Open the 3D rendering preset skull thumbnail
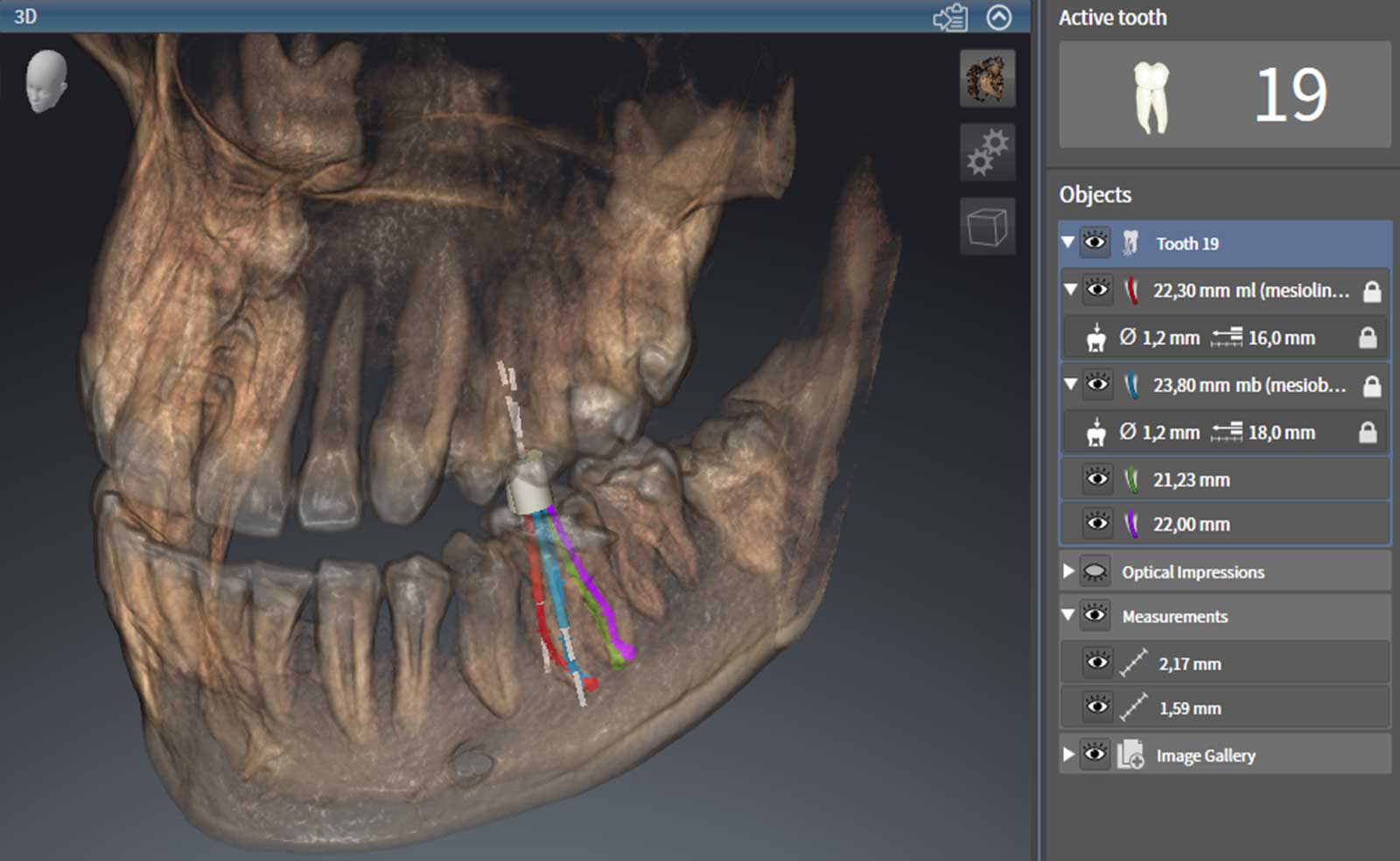Viewport: 1400px width, 861px height. pyautogui.click(x=987, y=79)
